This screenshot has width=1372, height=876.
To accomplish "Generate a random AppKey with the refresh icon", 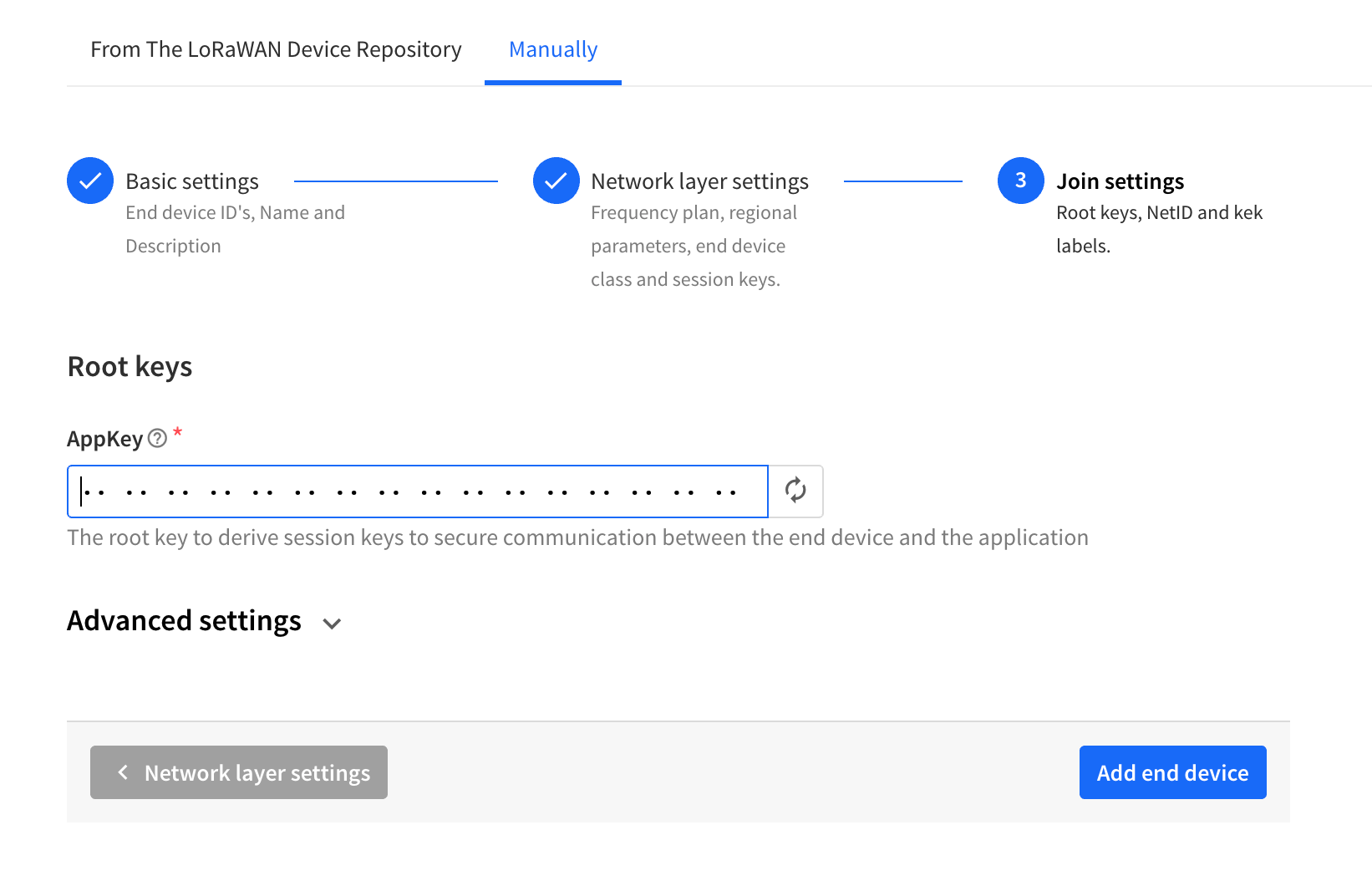I will coord(795,491).
